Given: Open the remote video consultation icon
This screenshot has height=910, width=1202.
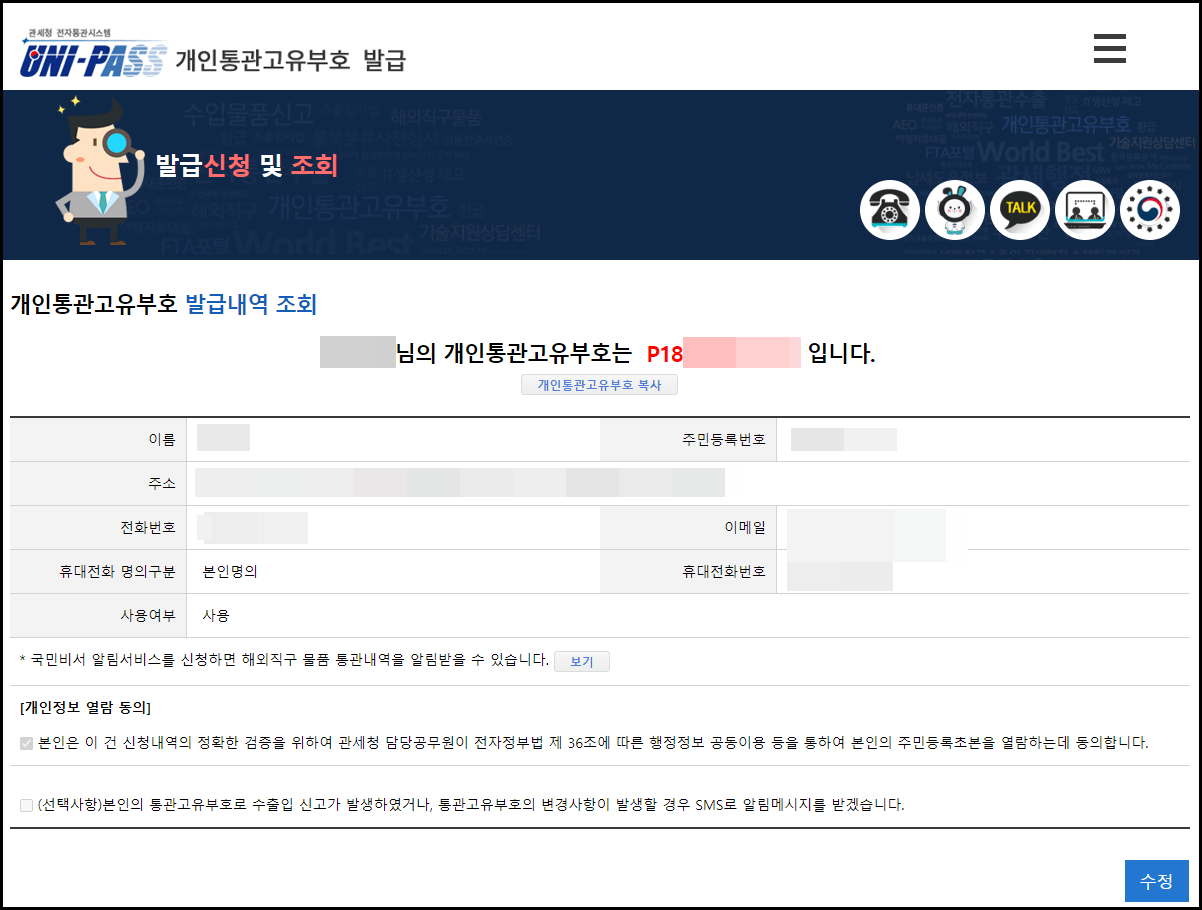Looking at the screenshot, I should click(x=1084, y=210).
